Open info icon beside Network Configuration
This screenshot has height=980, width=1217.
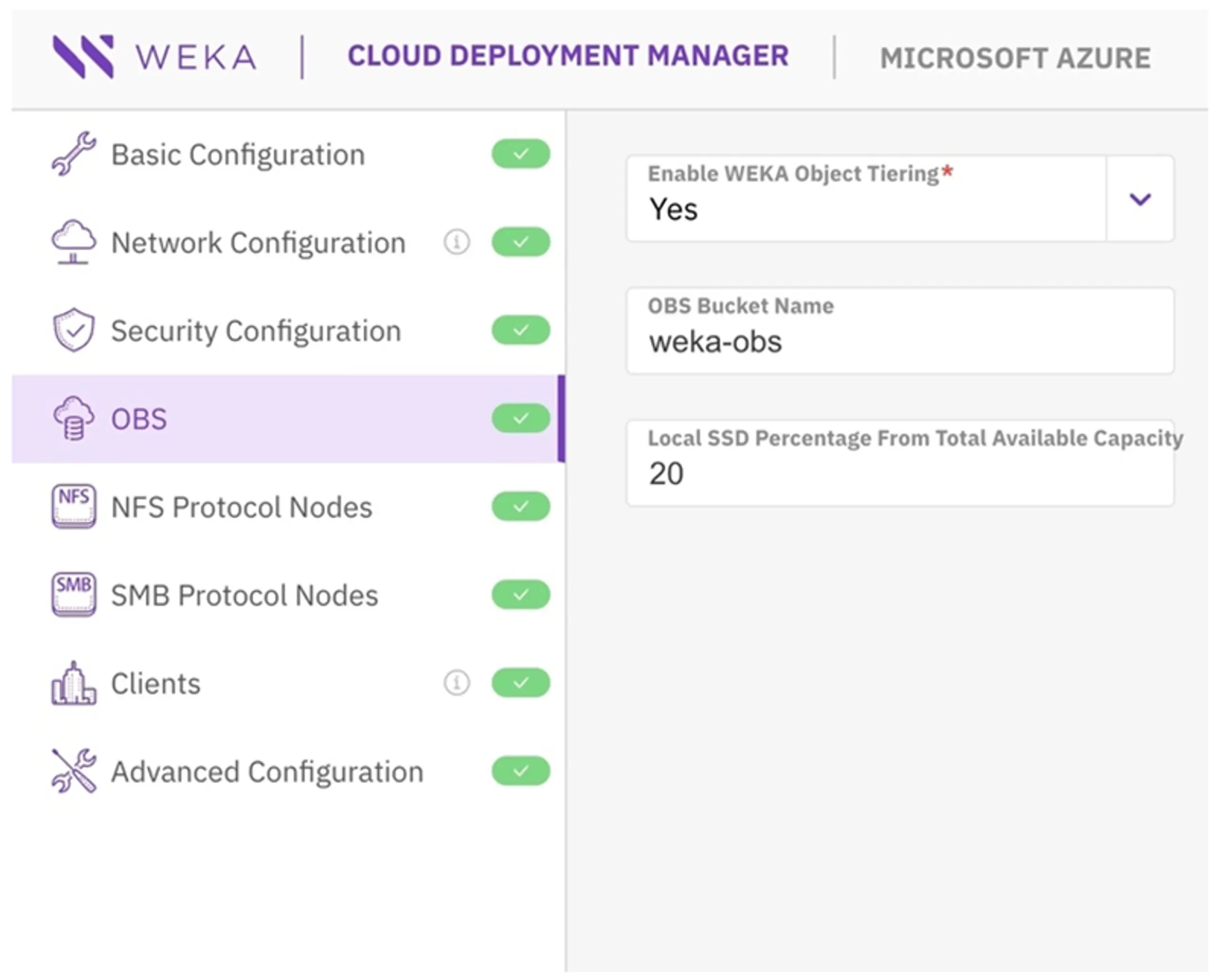click(x=456, y=242)
